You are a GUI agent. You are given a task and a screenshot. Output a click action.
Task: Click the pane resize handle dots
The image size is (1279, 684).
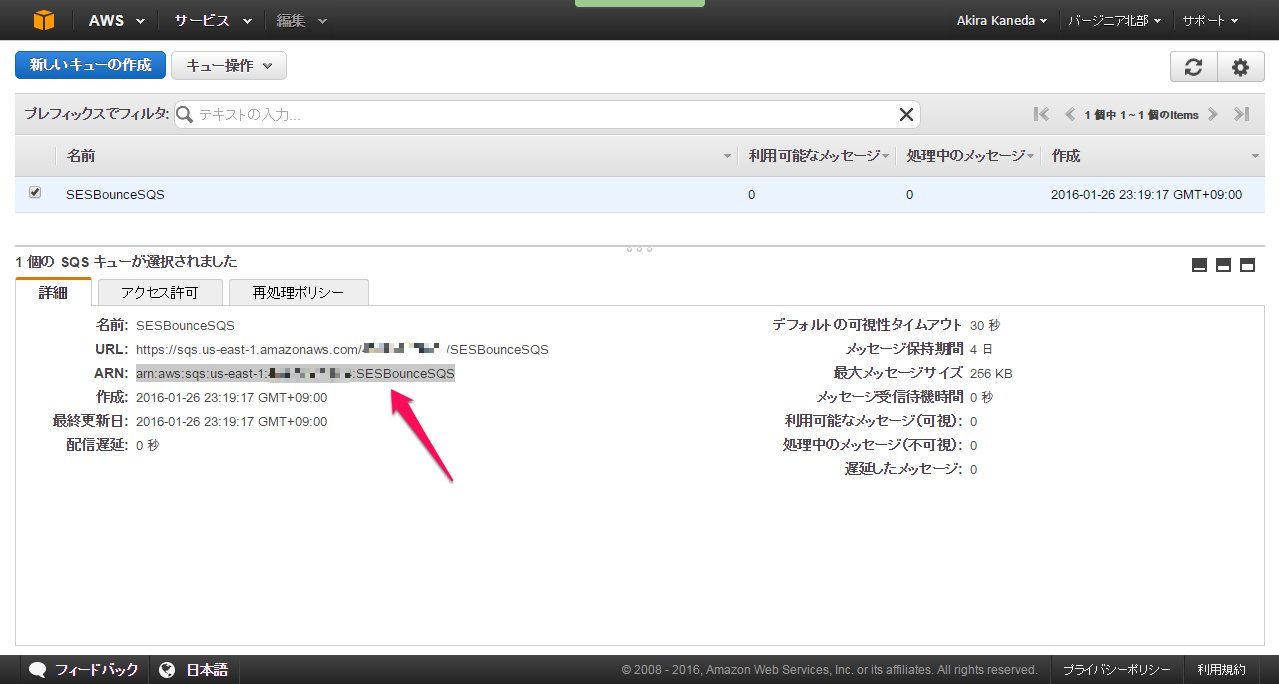tap(640, 249)
